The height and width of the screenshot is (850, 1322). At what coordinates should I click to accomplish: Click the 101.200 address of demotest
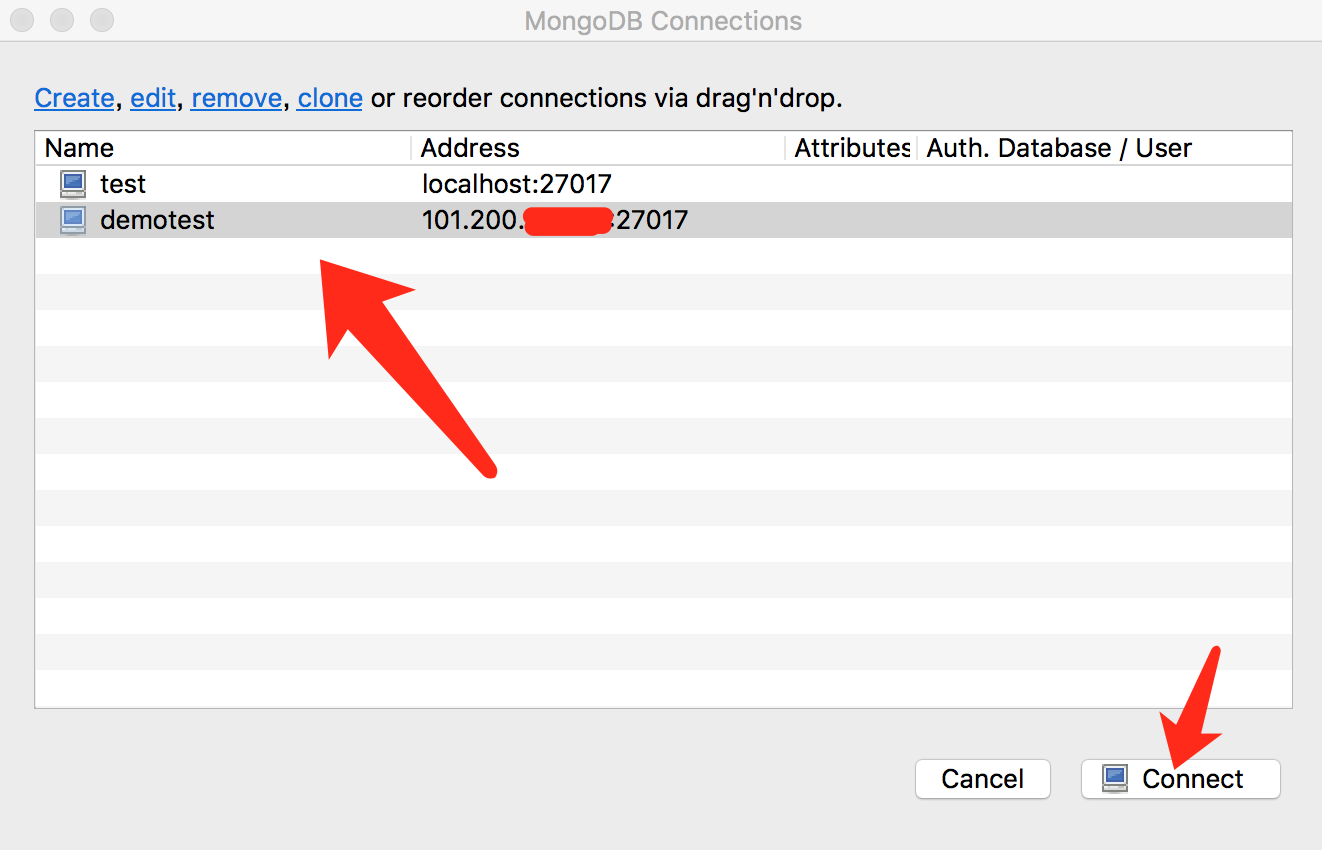(x=472, y=220)
